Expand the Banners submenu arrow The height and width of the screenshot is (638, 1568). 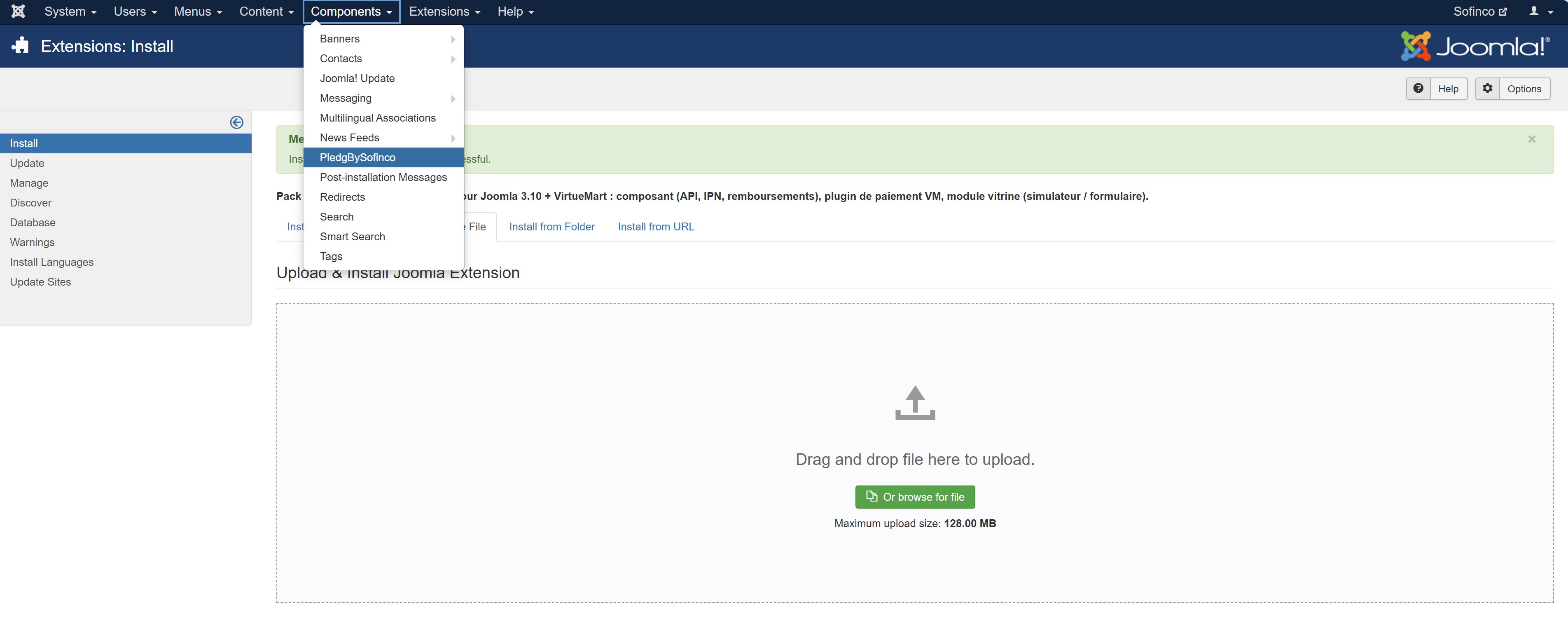tap(453, 39)
